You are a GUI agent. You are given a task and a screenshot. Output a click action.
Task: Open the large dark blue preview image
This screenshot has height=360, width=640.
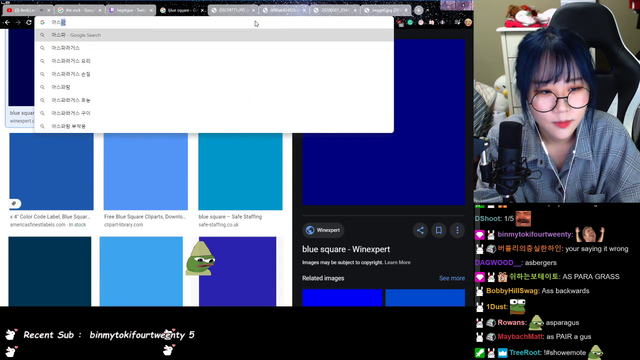click(x=384, y=122)
